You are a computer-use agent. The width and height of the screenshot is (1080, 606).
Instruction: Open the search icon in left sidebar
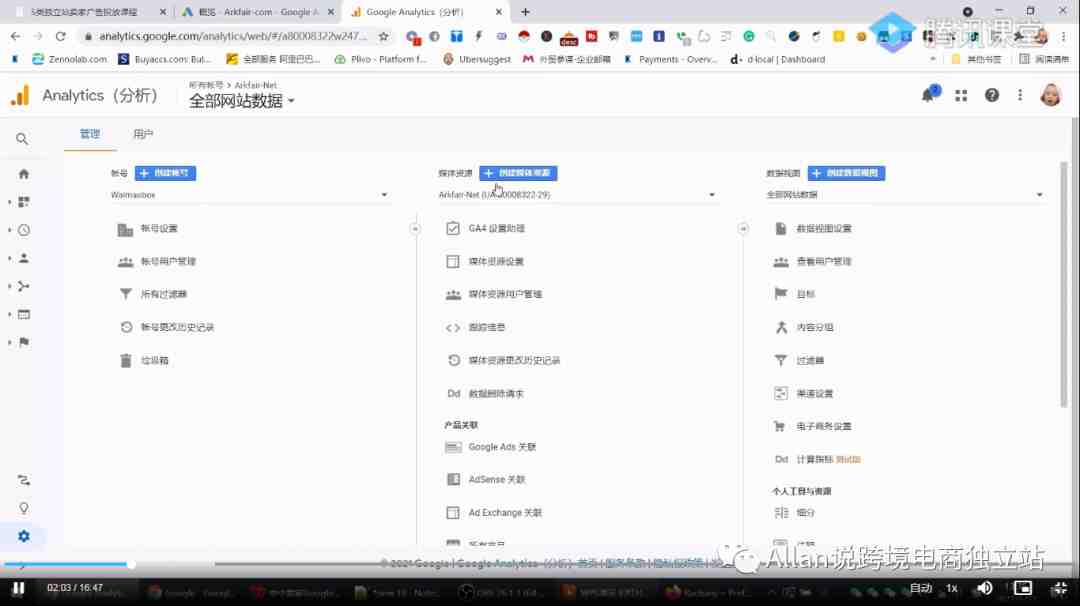22,139
